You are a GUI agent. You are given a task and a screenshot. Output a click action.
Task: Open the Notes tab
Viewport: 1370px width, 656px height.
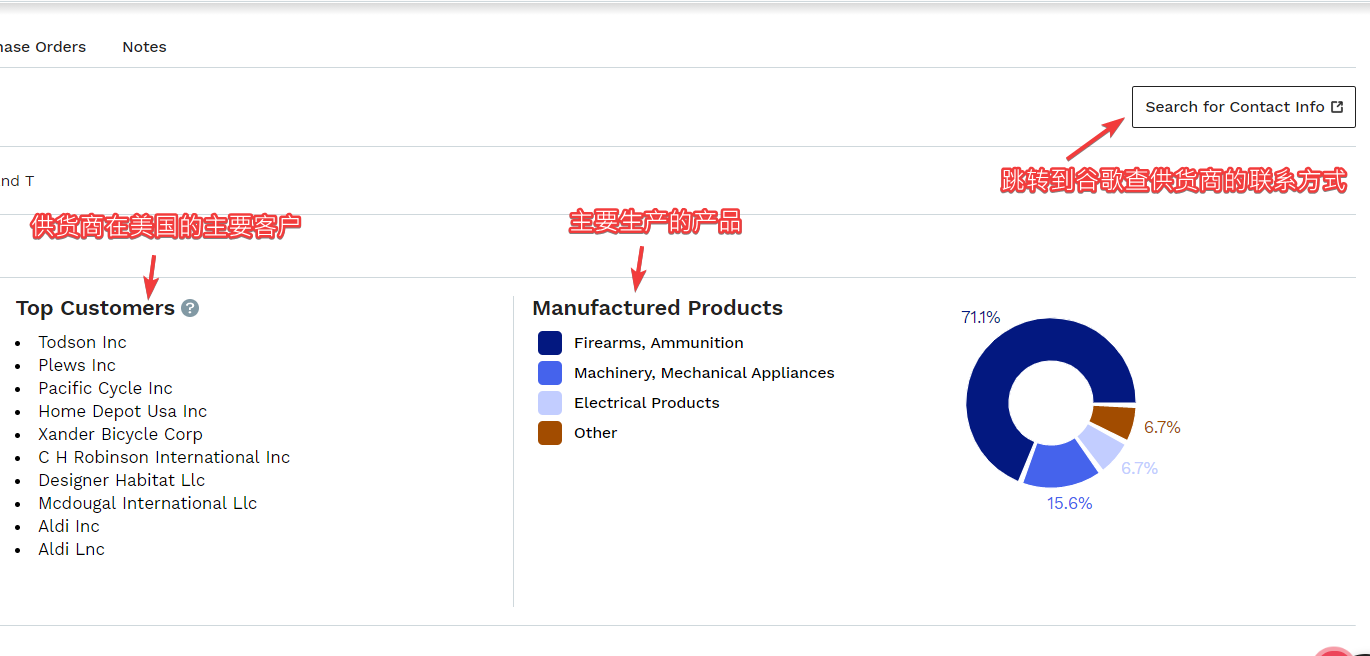pos(144,47)
